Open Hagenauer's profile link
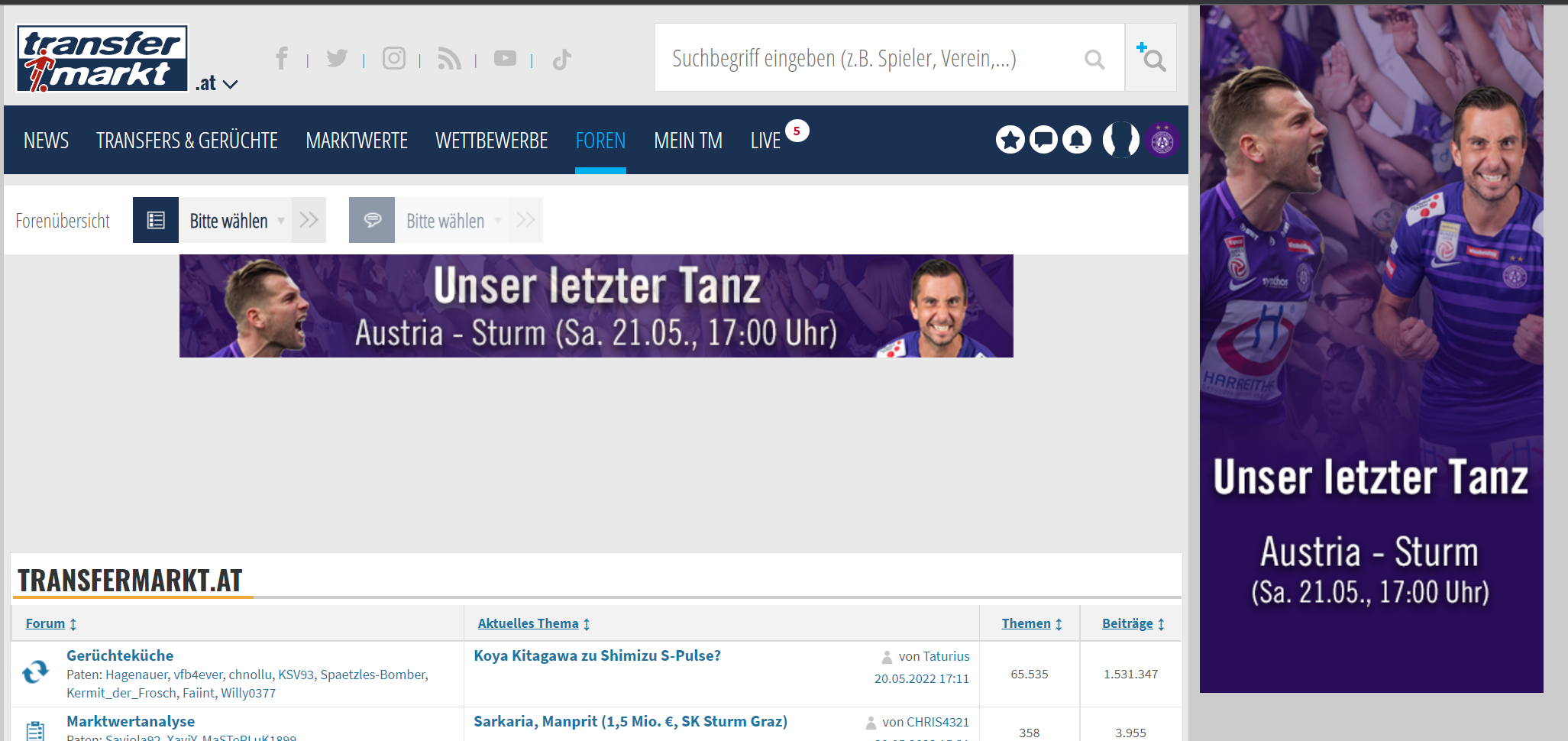 pos(137,675)
